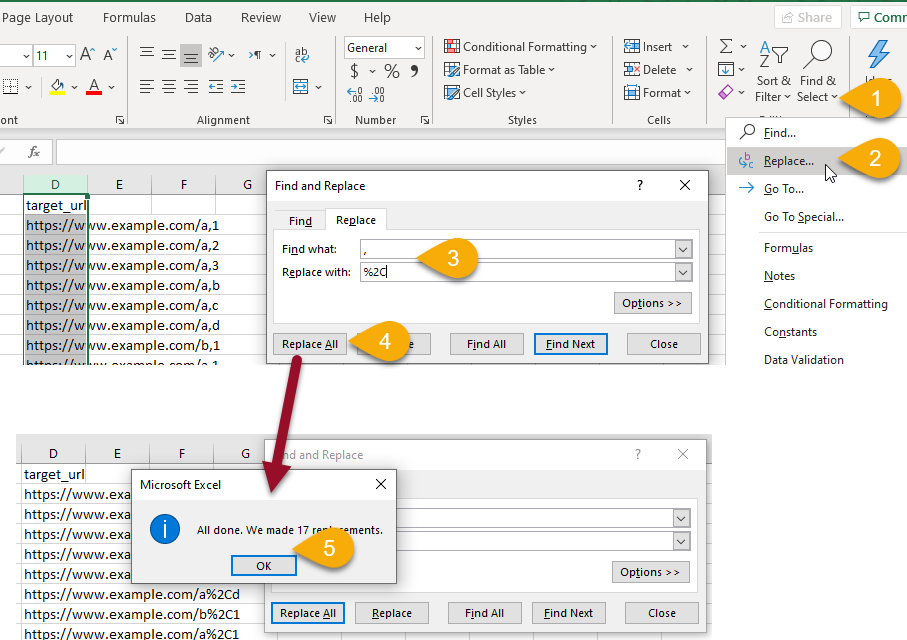Screen dimensions: 907x640
Task: Switch to the Find tab in dialog
Action: [300, 221]
